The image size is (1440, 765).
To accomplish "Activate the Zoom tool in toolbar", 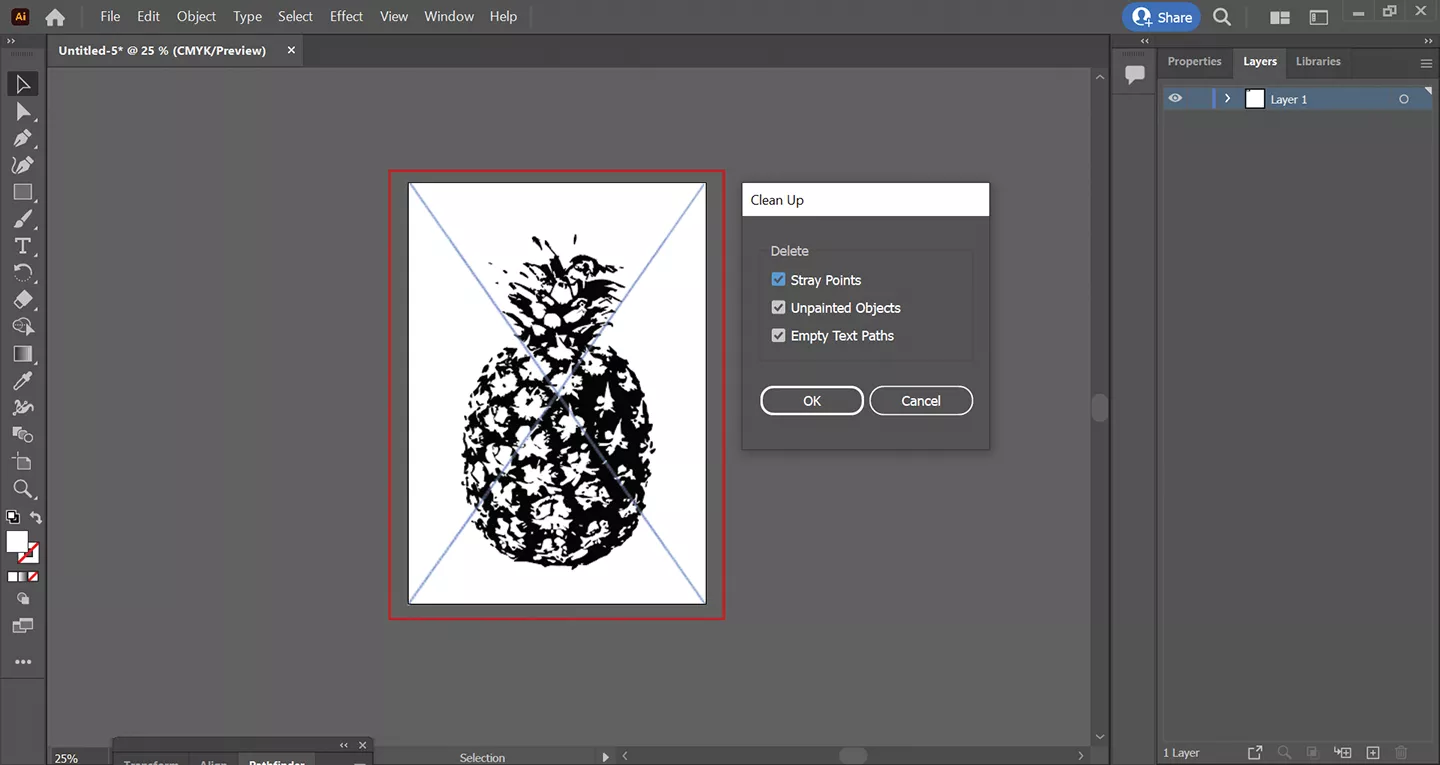I will pyautogui.click(x=23, y=489).
